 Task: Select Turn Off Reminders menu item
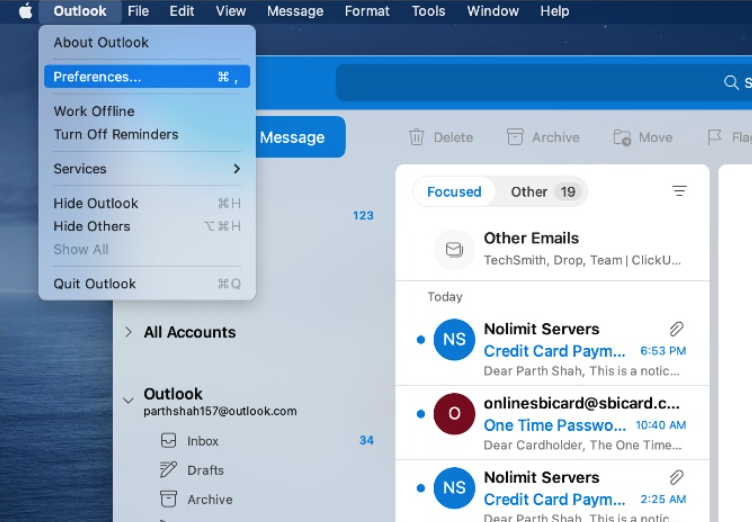(x=147, y=134)
